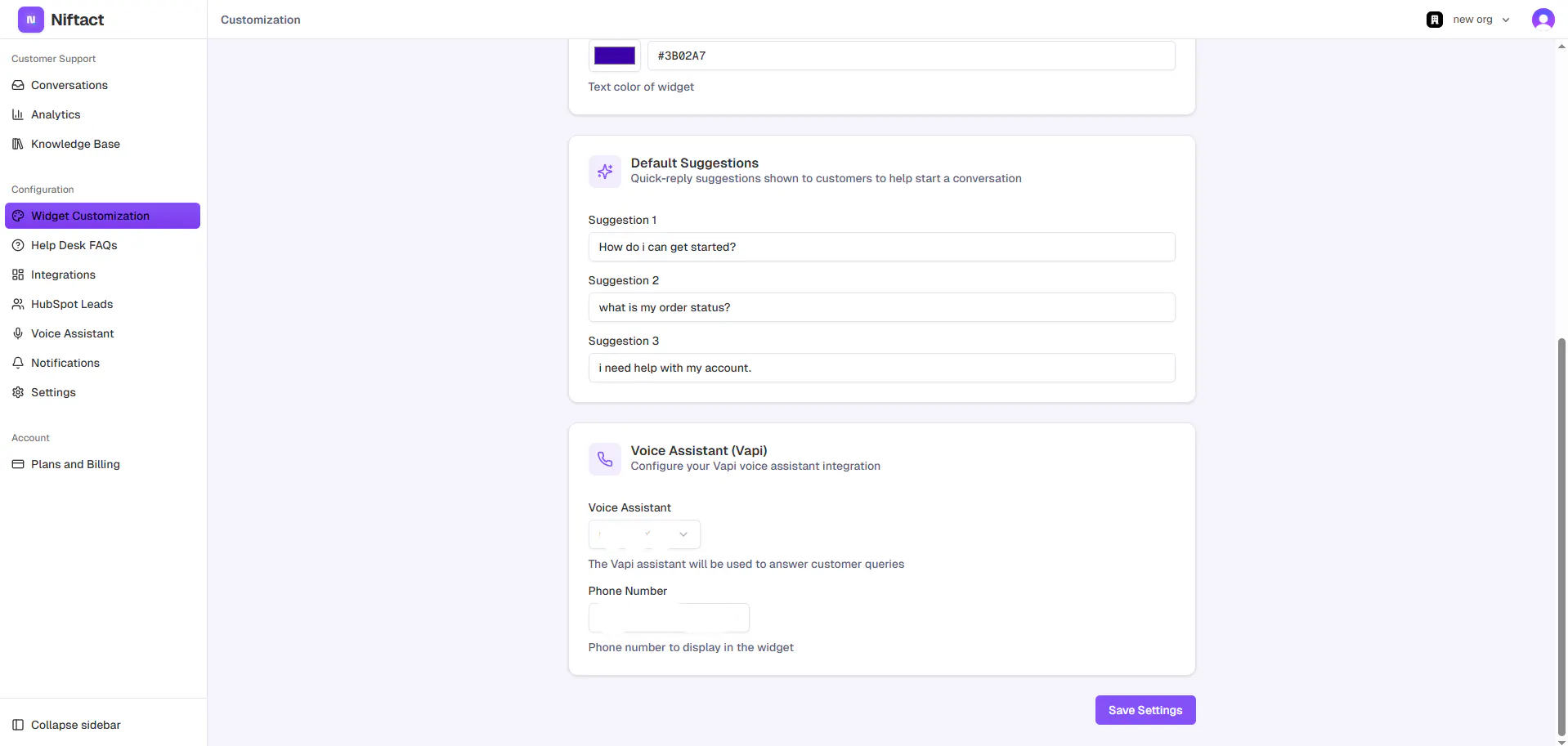This screenshot has height=746, width=1568.
Task: Click 'Phone number to display in the widget' text
Action: pos(691,647)
